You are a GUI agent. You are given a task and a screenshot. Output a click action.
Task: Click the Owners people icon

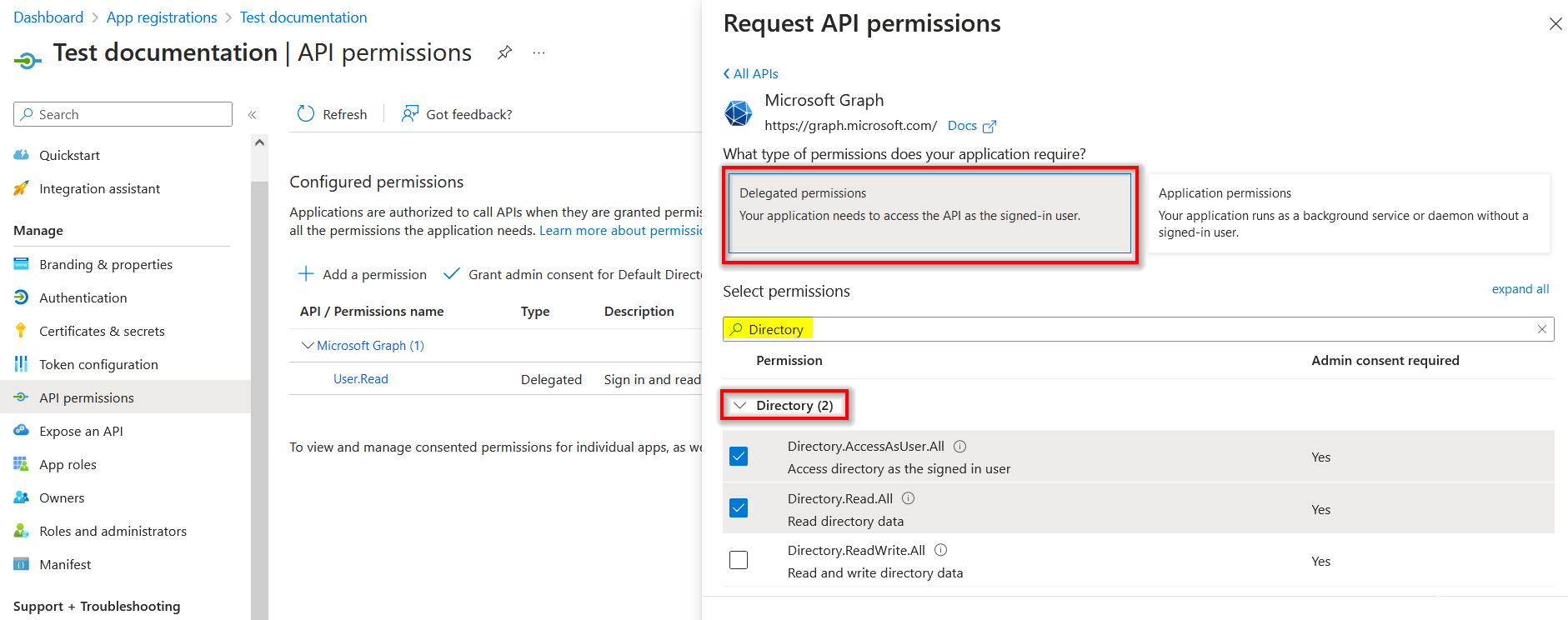(x=22, y=497)
